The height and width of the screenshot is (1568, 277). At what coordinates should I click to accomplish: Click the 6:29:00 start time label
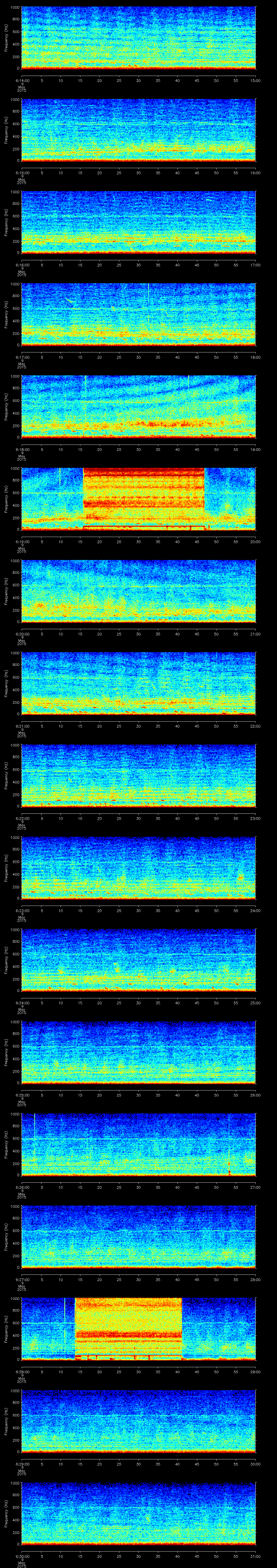point(22,1464)
